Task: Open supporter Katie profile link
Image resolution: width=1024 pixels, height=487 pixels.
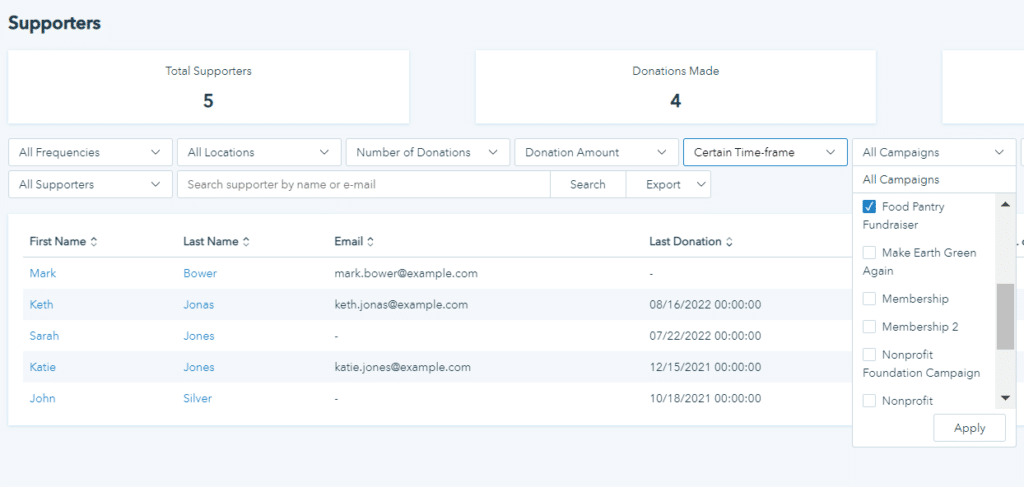Action: (42, 368)
